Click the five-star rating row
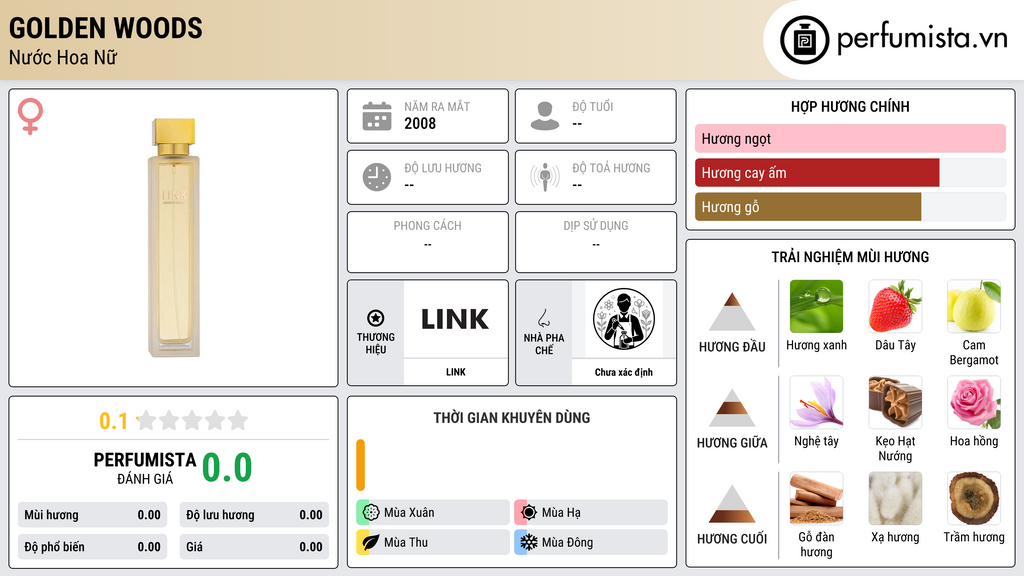The image size is (1024, 576). [193, 420]
